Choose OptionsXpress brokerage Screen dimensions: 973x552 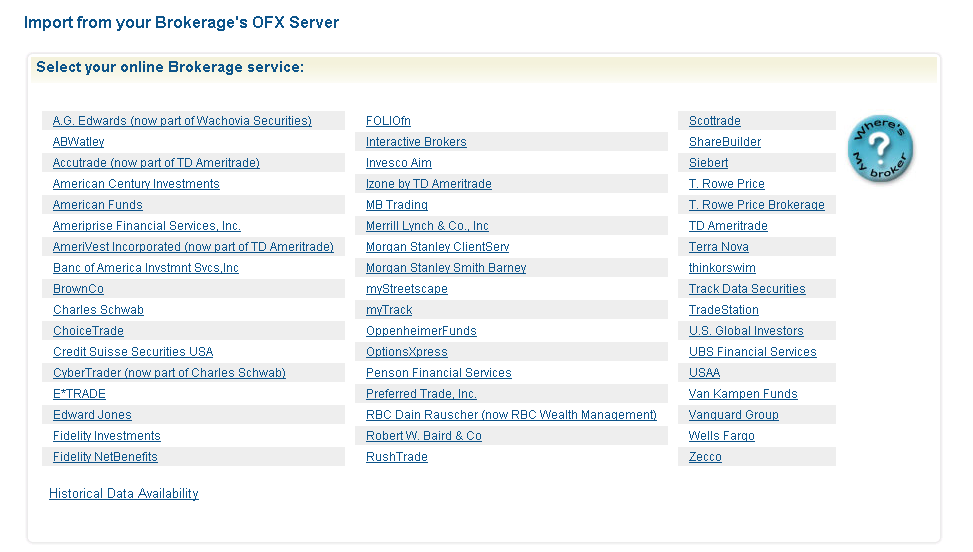[406, 352]
